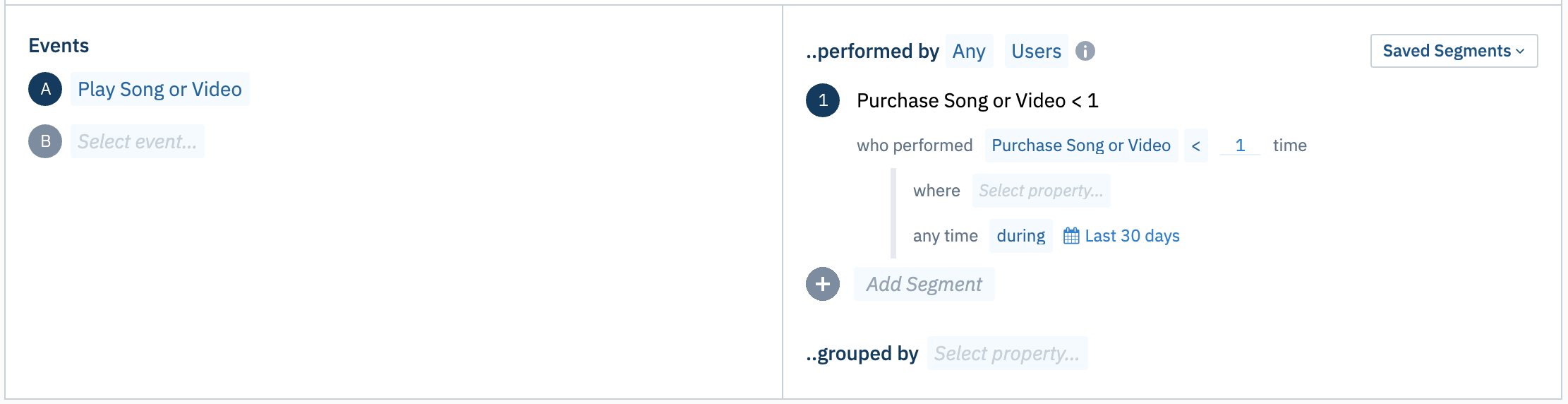Open the during time condition dropdown
The width and height of the screenshot is (1568, 404).
[1020, 236]
